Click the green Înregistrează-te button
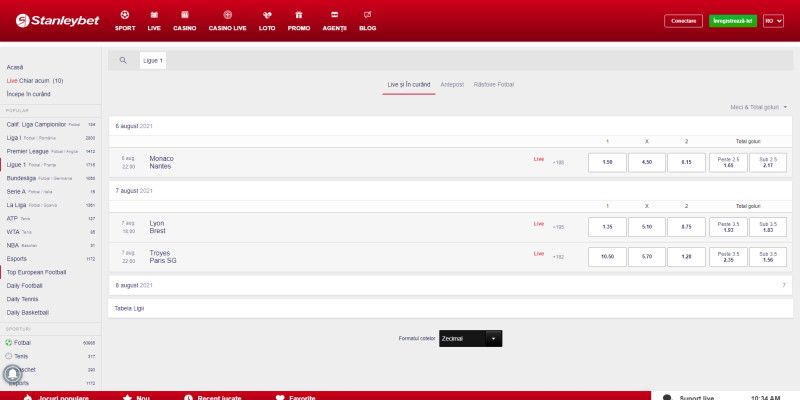 click(733, 21)
